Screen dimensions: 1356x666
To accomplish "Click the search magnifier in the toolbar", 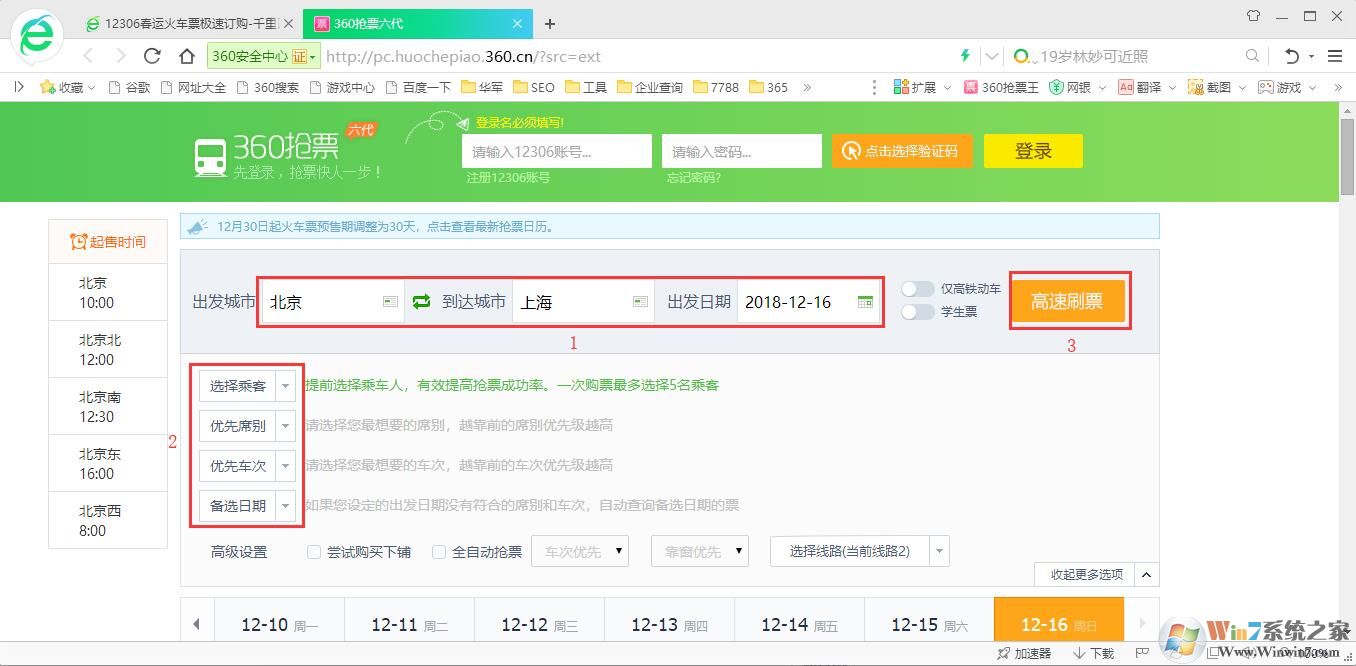I will (x=1251, y=57).
